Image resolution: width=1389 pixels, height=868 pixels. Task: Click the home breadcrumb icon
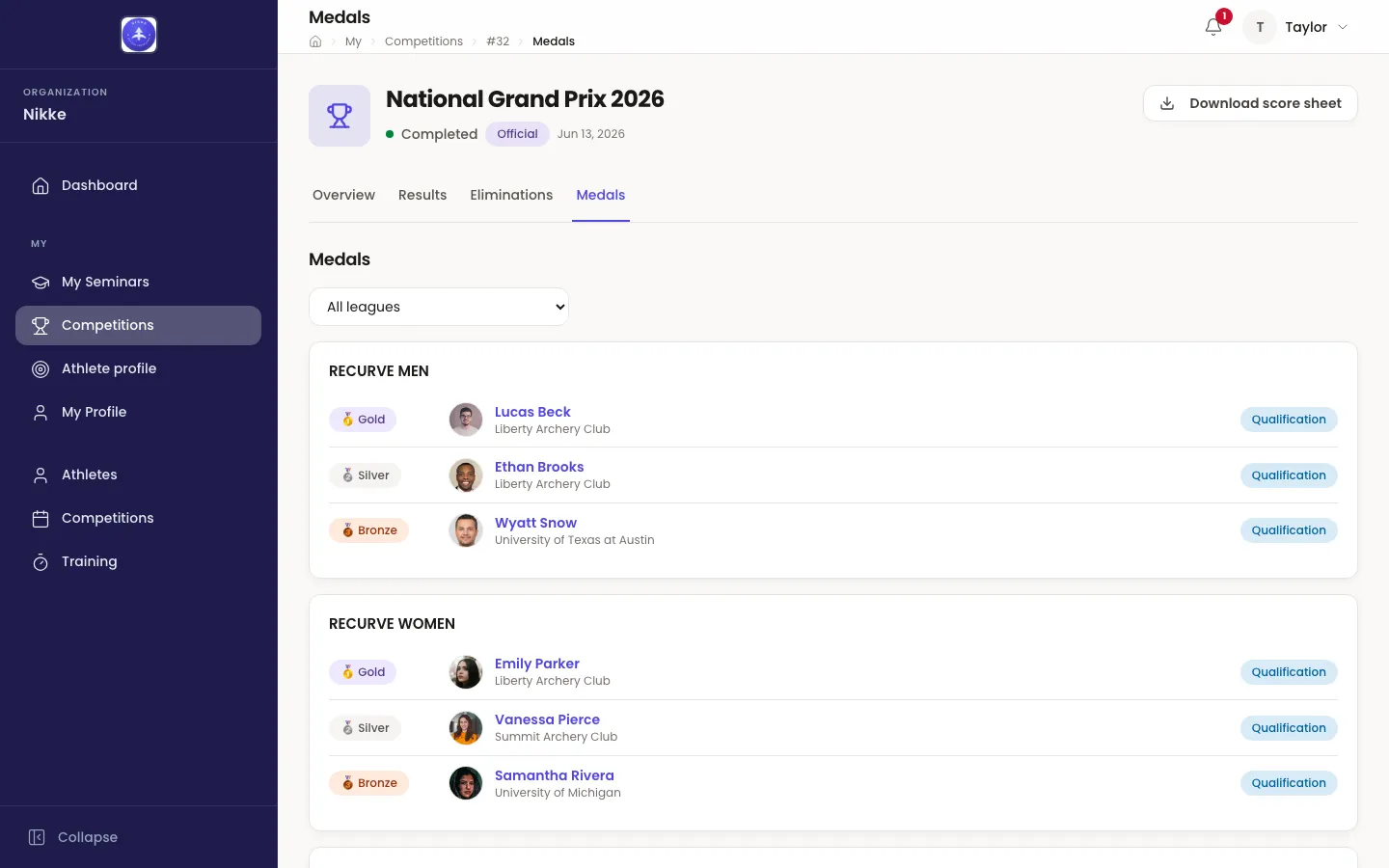click(315, 41)
